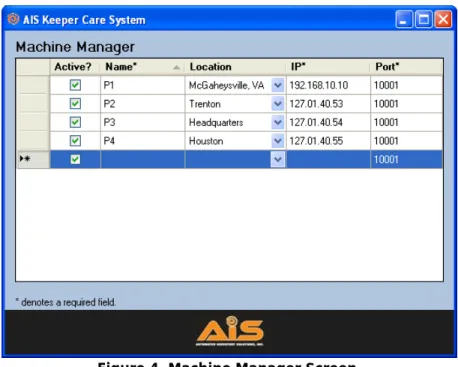Click the Trenton location text
The image size is (458, 367).
point(205,104)
